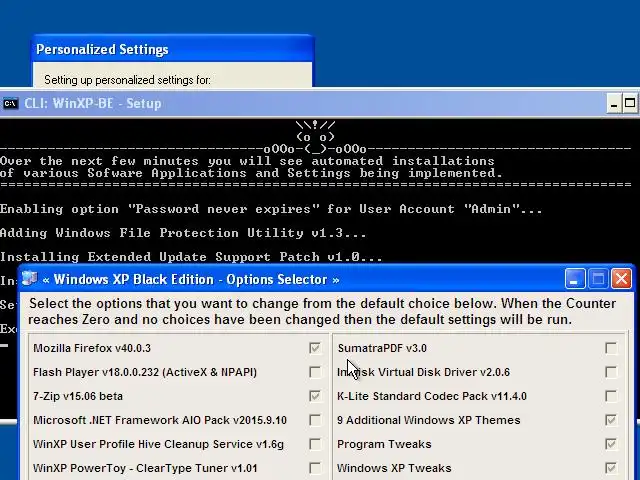Image resolution: width=640 pixels, height=480 pixels.
Task: Click the Program Tweaks label
Action: 384,444
